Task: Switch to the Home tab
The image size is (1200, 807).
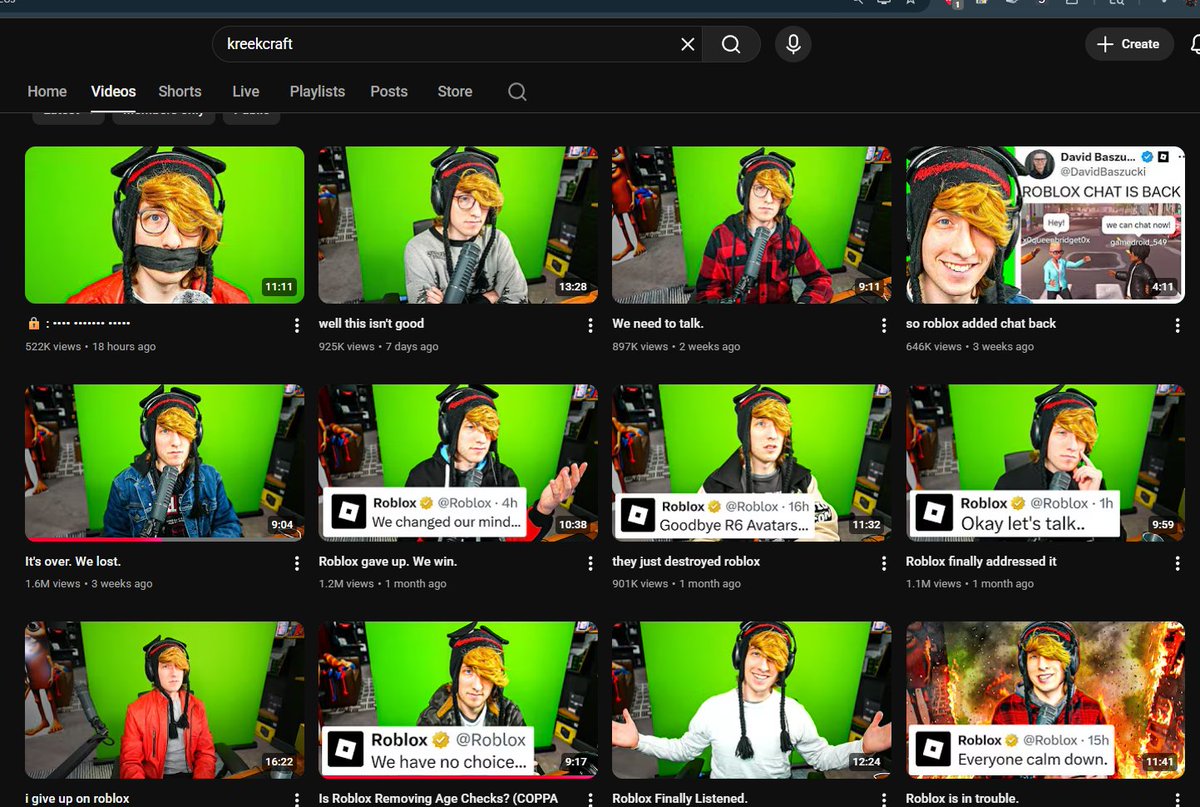Action: point(47,91)
